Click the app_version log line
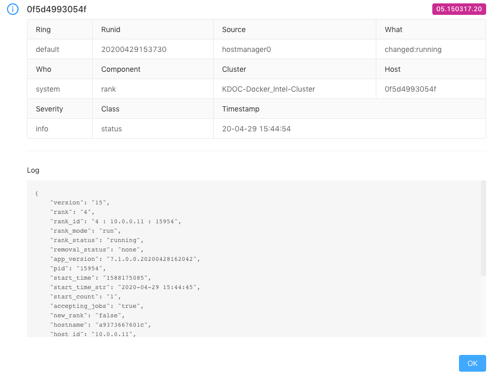 pos(125,259)
